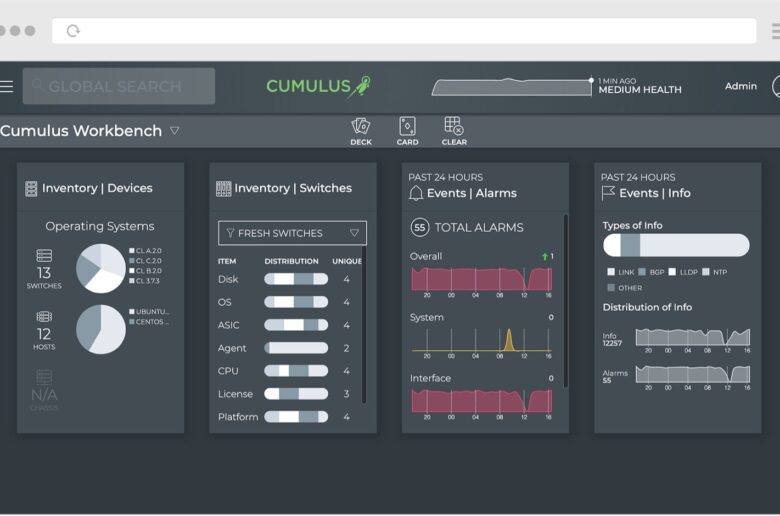Click the Overall alarms chart
This screenshot has height=516, width=780.
coord(482,280)
